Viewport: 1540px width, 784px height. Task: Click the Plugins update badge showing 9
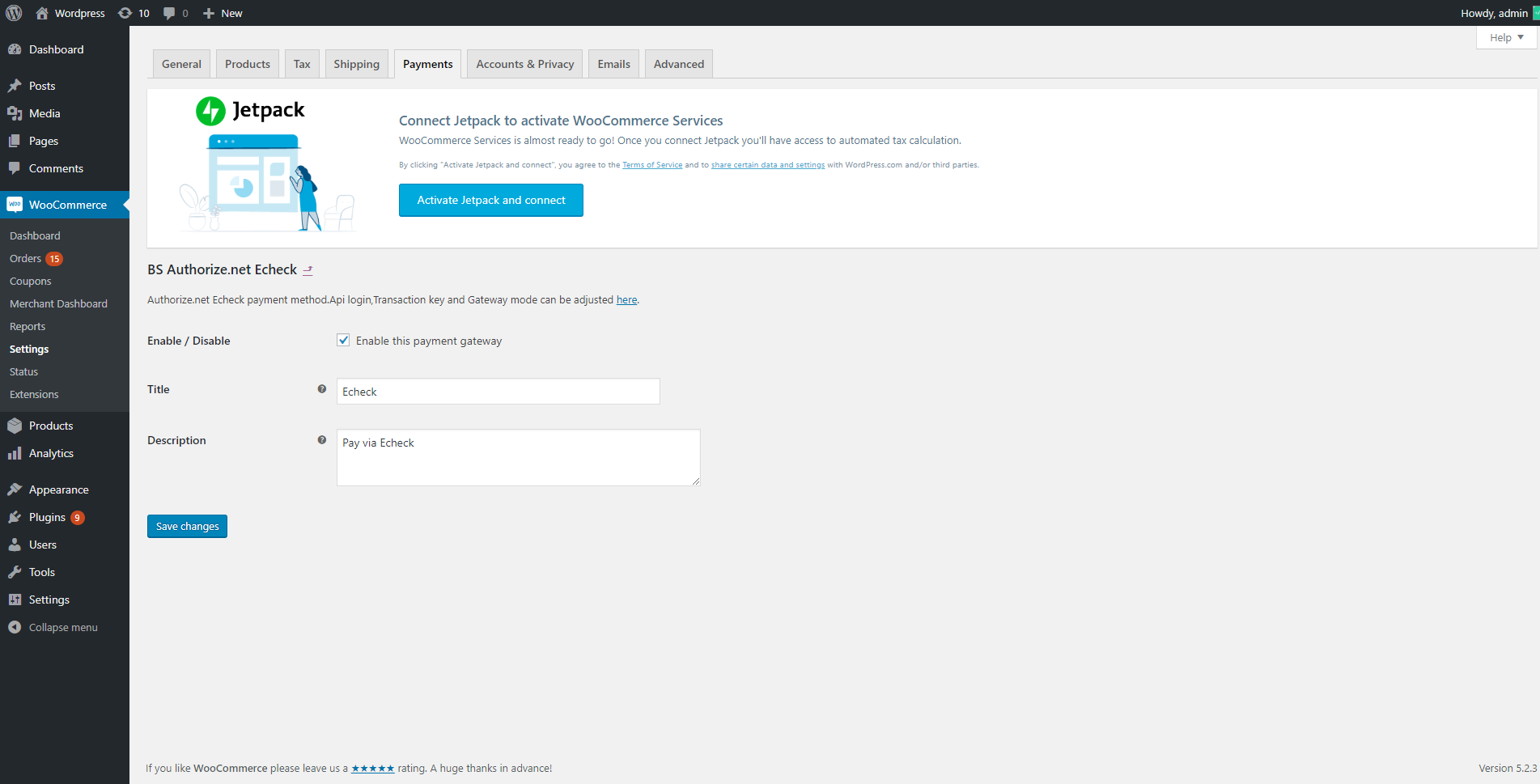coord(78,518)
